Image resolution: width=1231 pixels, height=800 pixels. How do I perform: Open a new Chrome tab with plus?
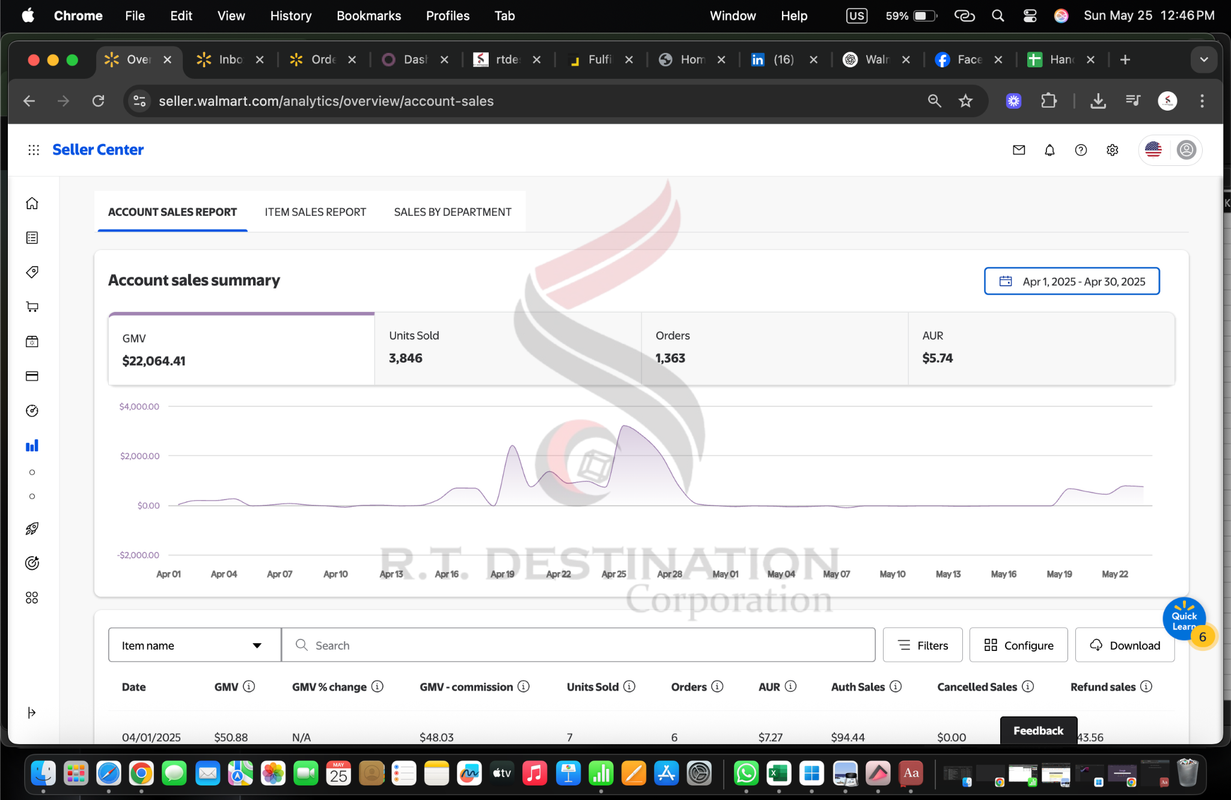(1125, 60)
